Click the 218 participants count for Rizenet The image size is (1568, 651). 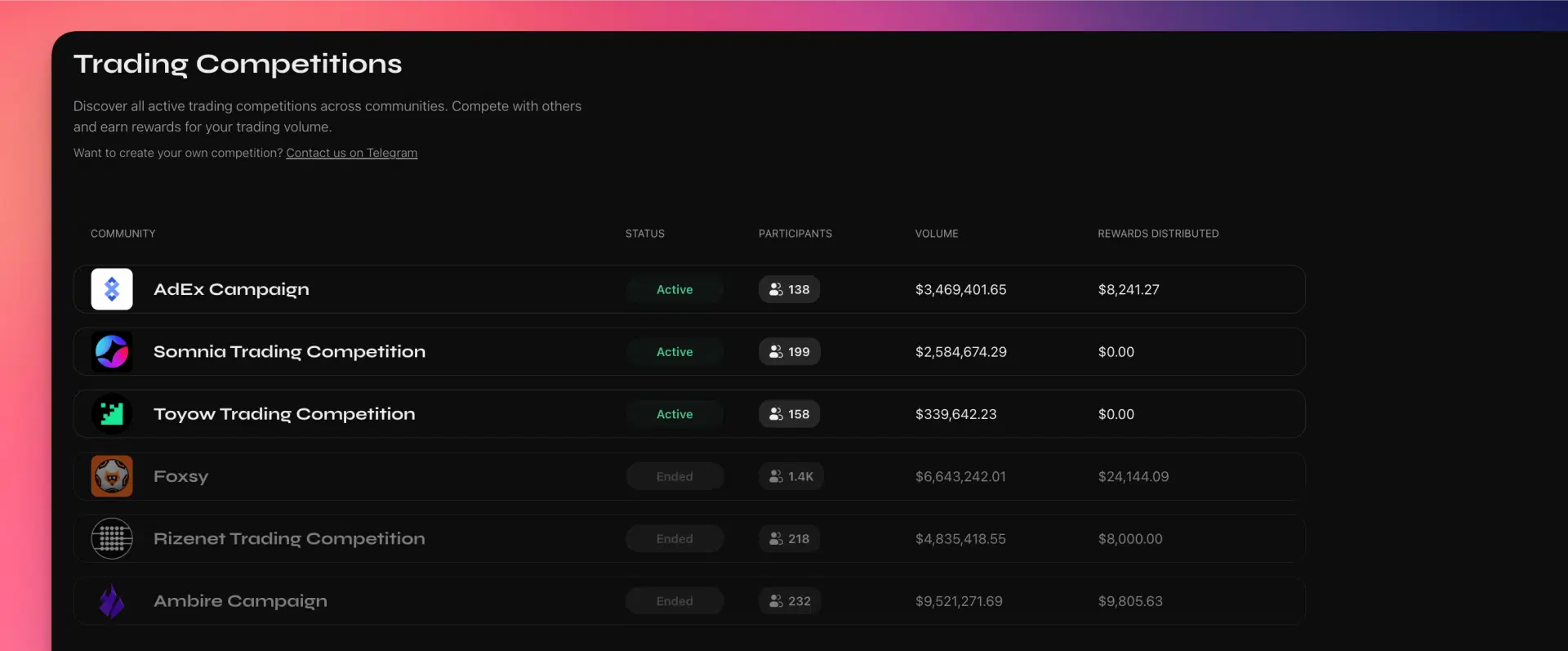tap(799, 539)
